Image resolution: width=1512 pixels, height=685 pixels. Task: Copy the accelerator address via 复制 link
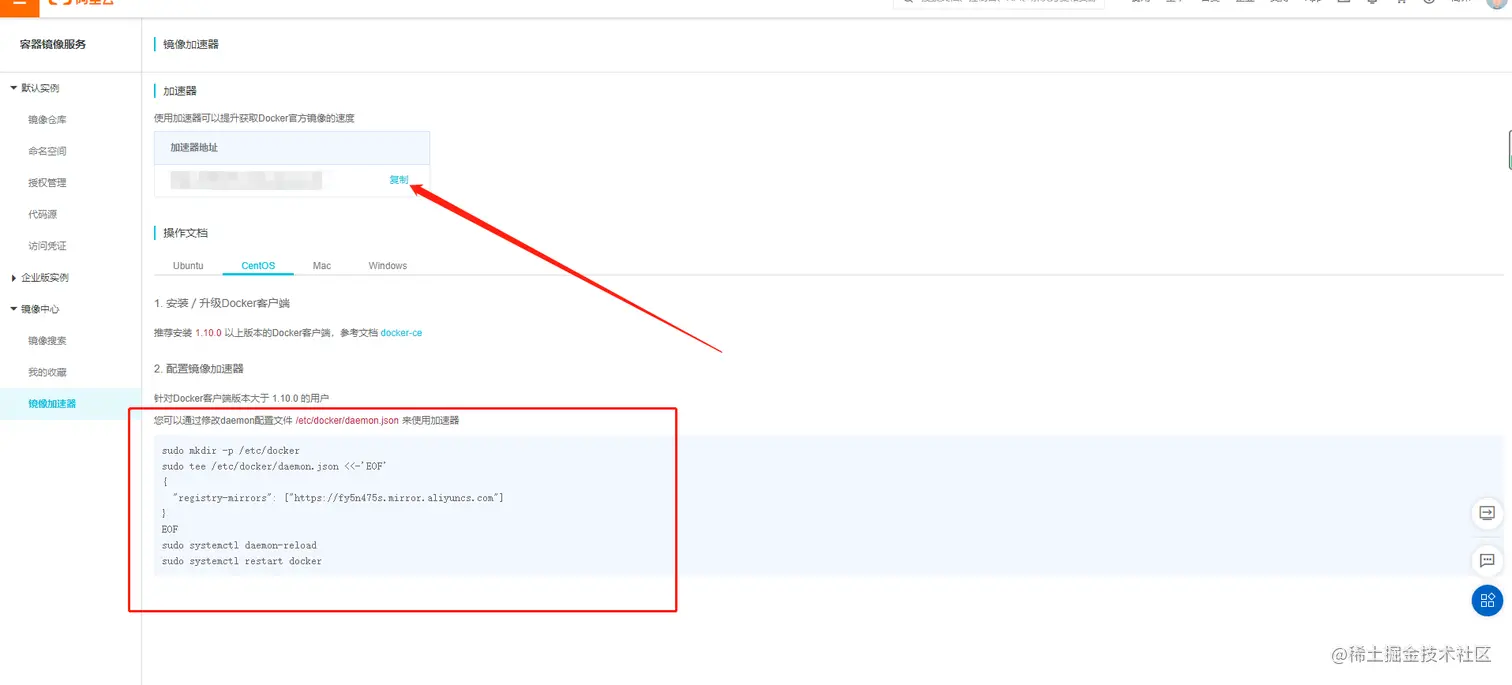[x=399, y=180]
